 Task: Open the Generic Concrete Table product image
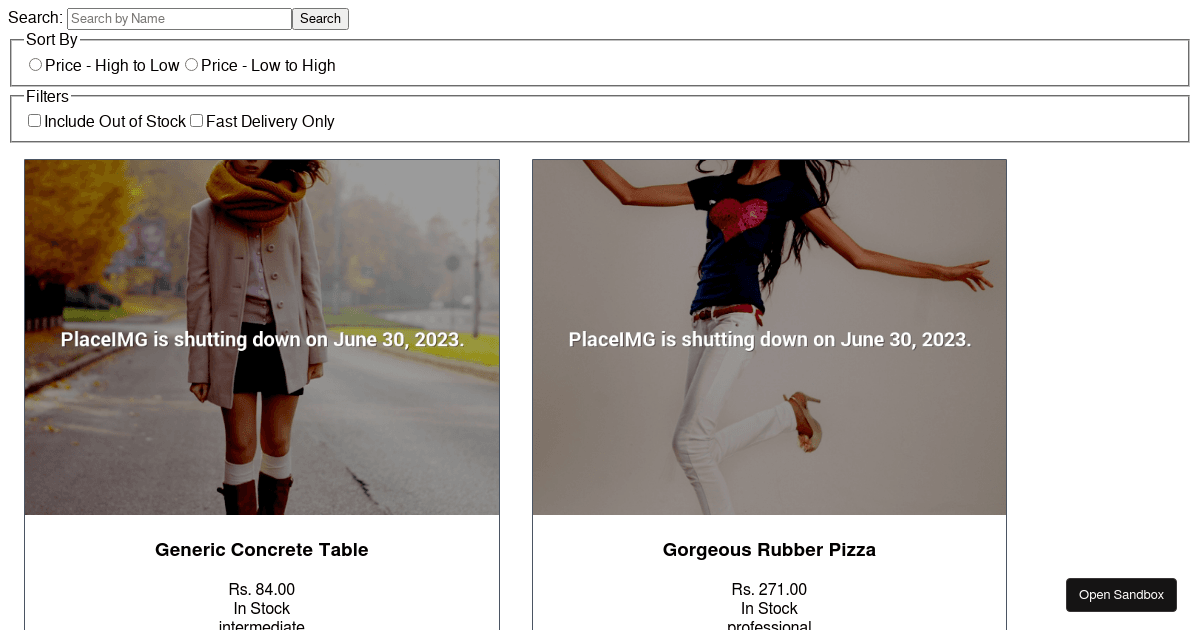(x=262, y=337)
